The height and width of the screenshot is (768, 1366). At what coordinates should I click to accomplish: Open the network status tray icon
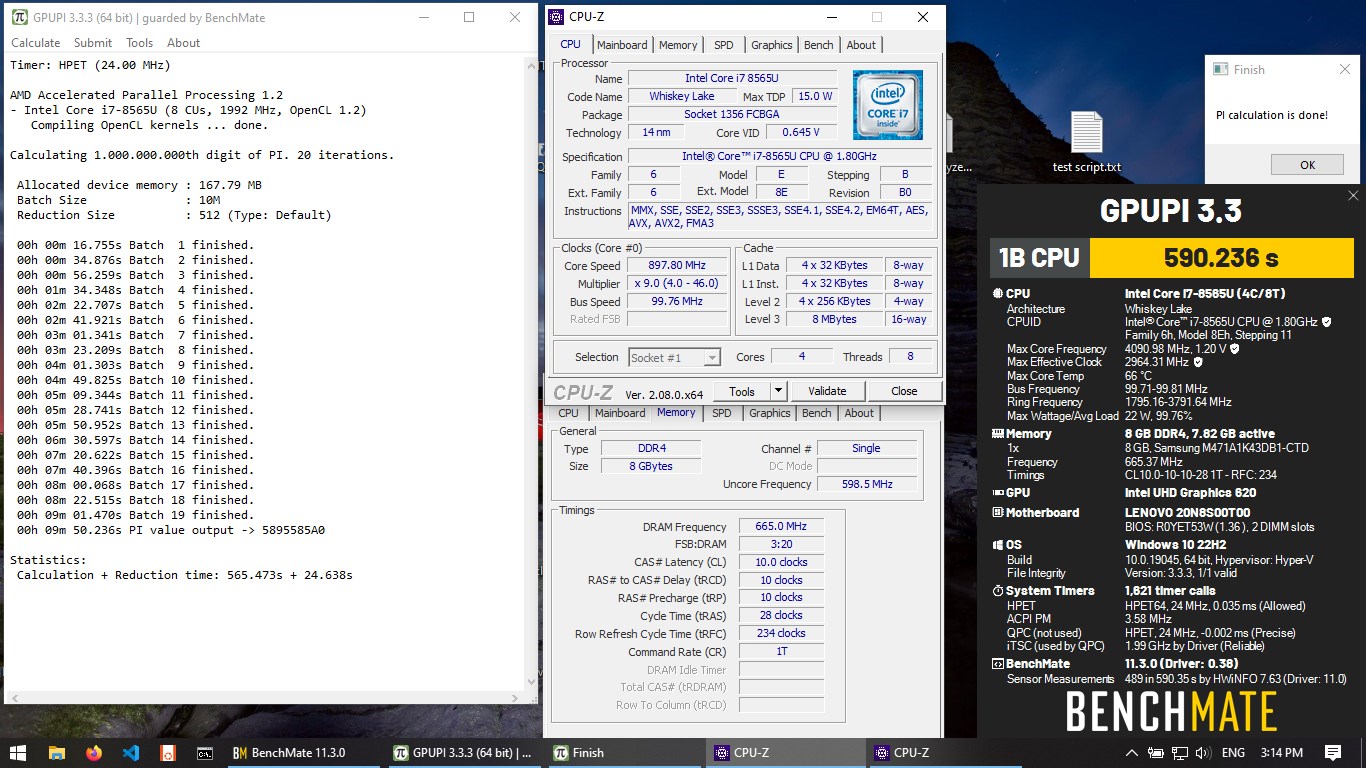[x=1178, y=753]
